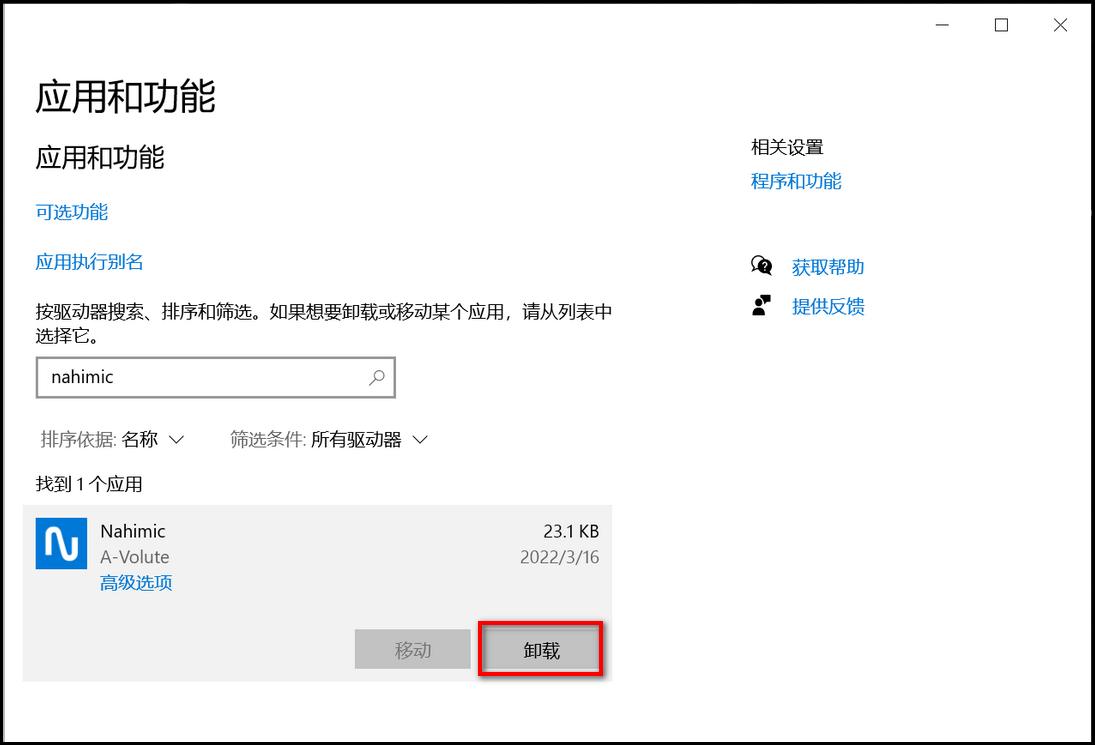The height and width of the screenshot is (745, 1095).
Task: Open 程序和功能 under related settings
Action: [x=796, y=181]
